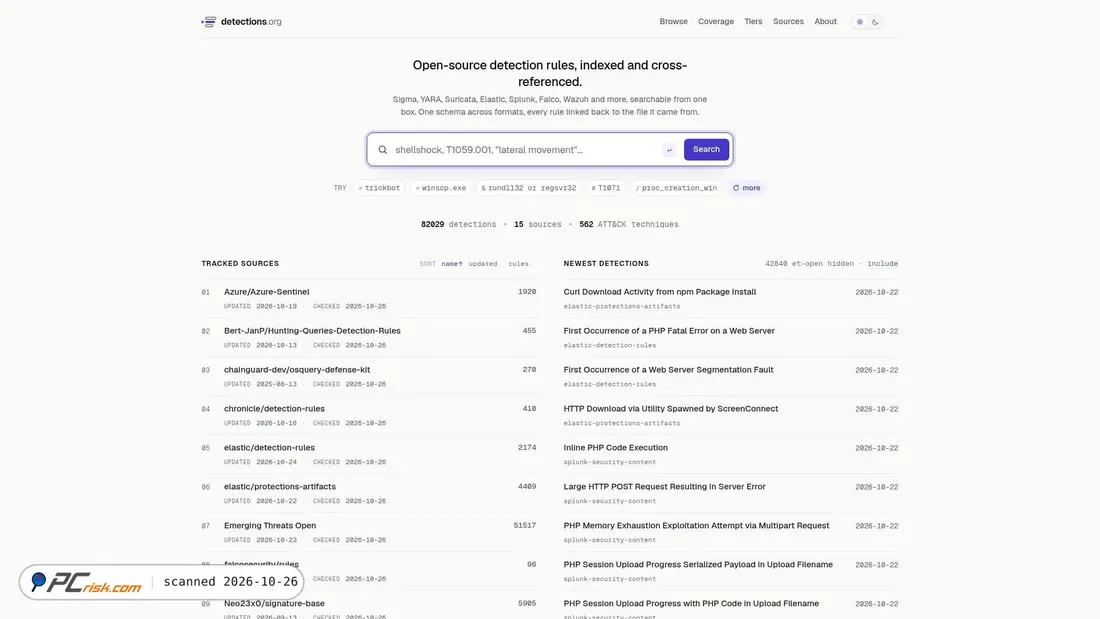Open First Occurrence of PHP Fatal Error detection
The height and width of the screenshot is (619, 1100).
click(669, 331)
